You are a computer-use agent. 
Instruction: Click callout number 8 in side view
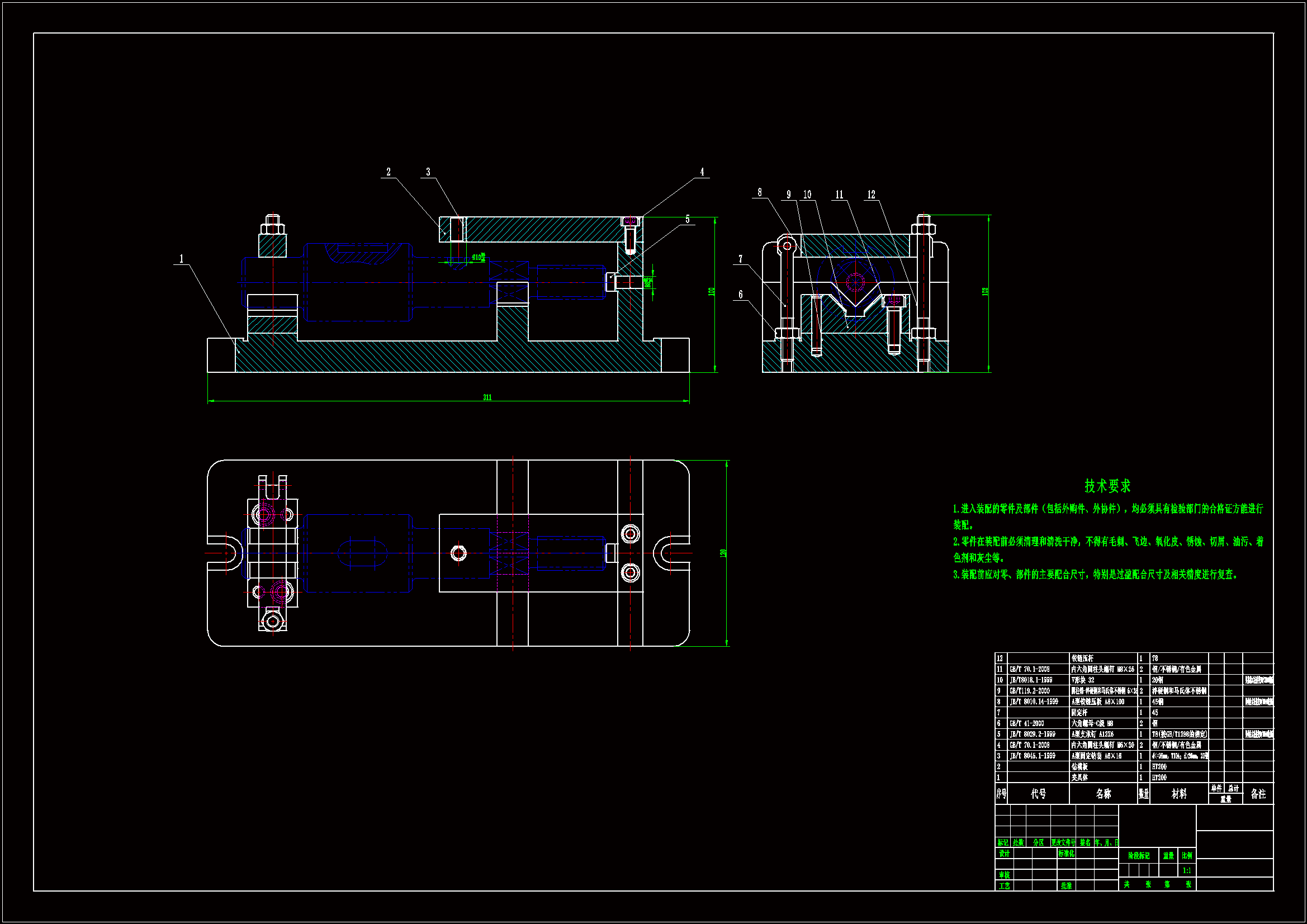pos(759,193)
